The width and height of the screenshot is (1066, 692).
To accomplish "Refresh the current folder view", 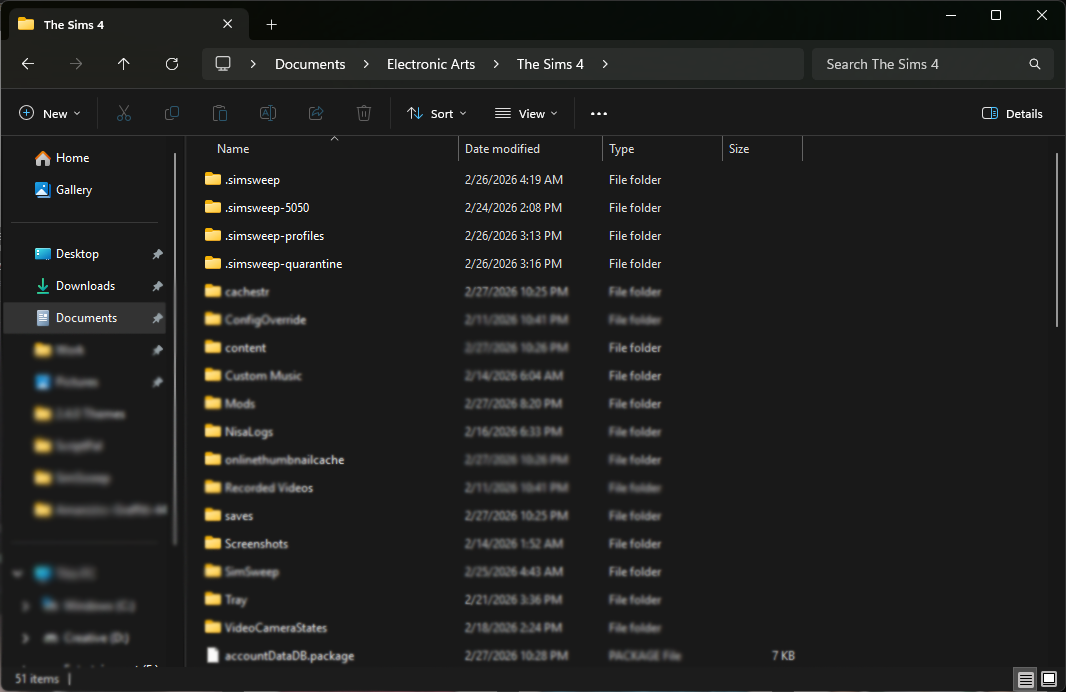I will pyautogui.click(x=172, y=64).
